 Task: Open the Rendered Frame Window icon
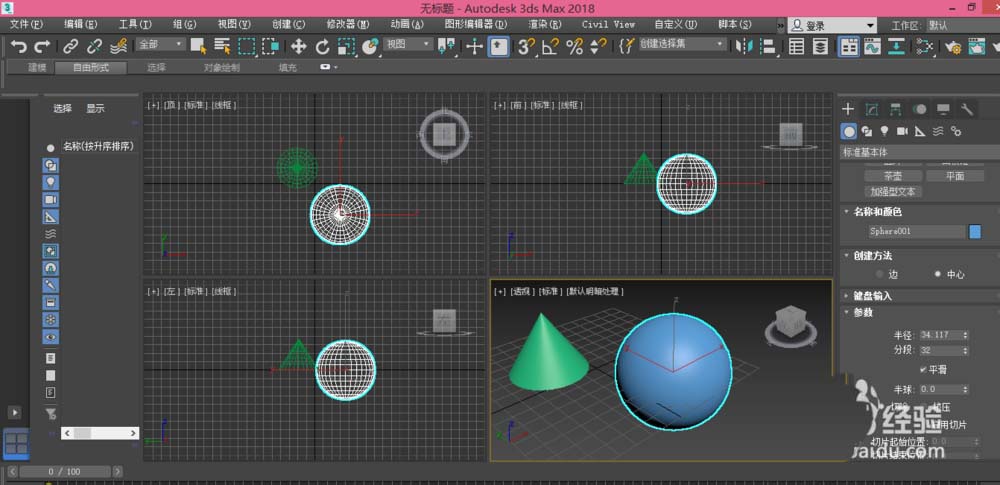(976, 46)
